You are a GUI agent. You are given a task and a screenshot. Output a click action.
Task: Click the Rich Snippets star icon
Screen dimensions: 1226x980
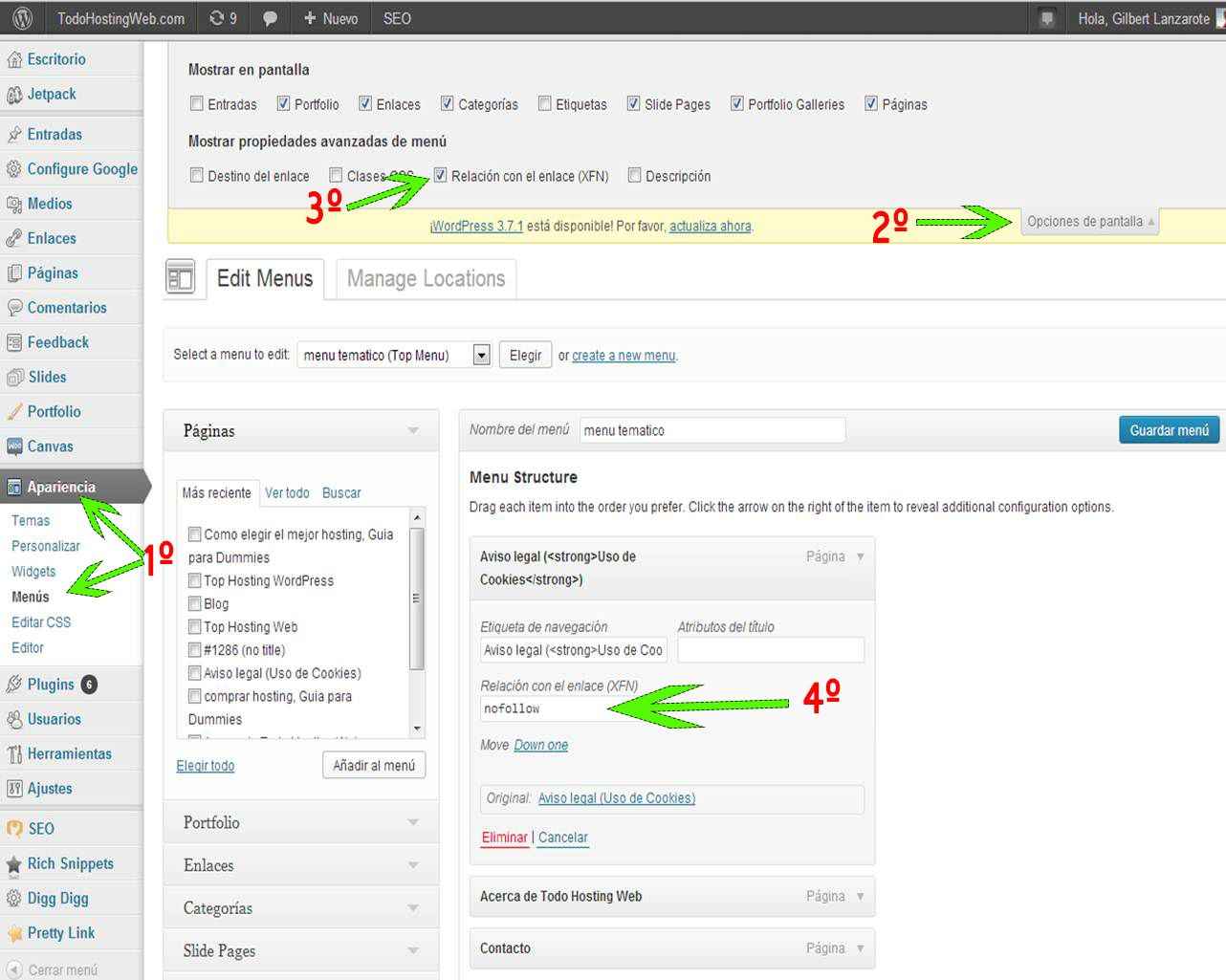click(x=14, y=864)
